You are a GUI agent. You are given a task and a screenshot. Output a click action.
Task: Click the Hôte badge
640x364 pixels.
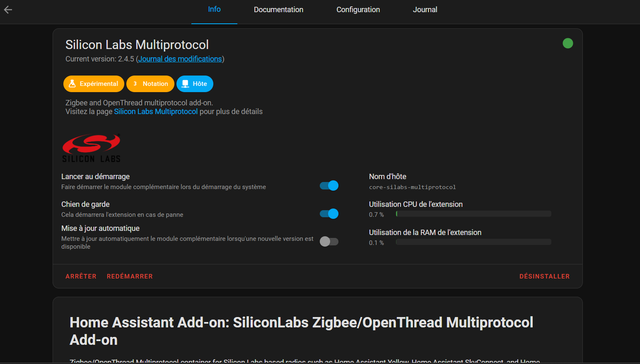click(x=195, y=84)
